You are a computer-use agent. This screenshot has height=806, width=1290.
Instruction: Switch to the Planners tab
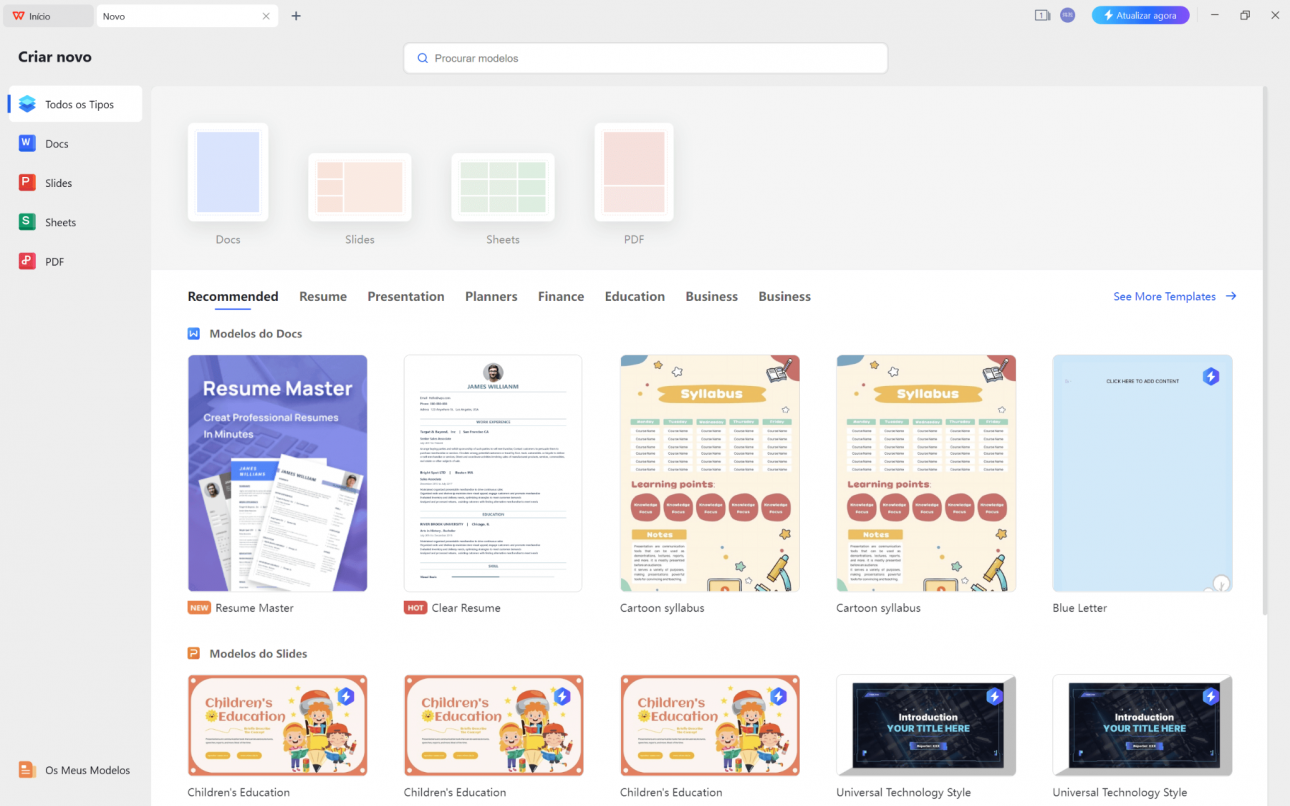(491, 296)
